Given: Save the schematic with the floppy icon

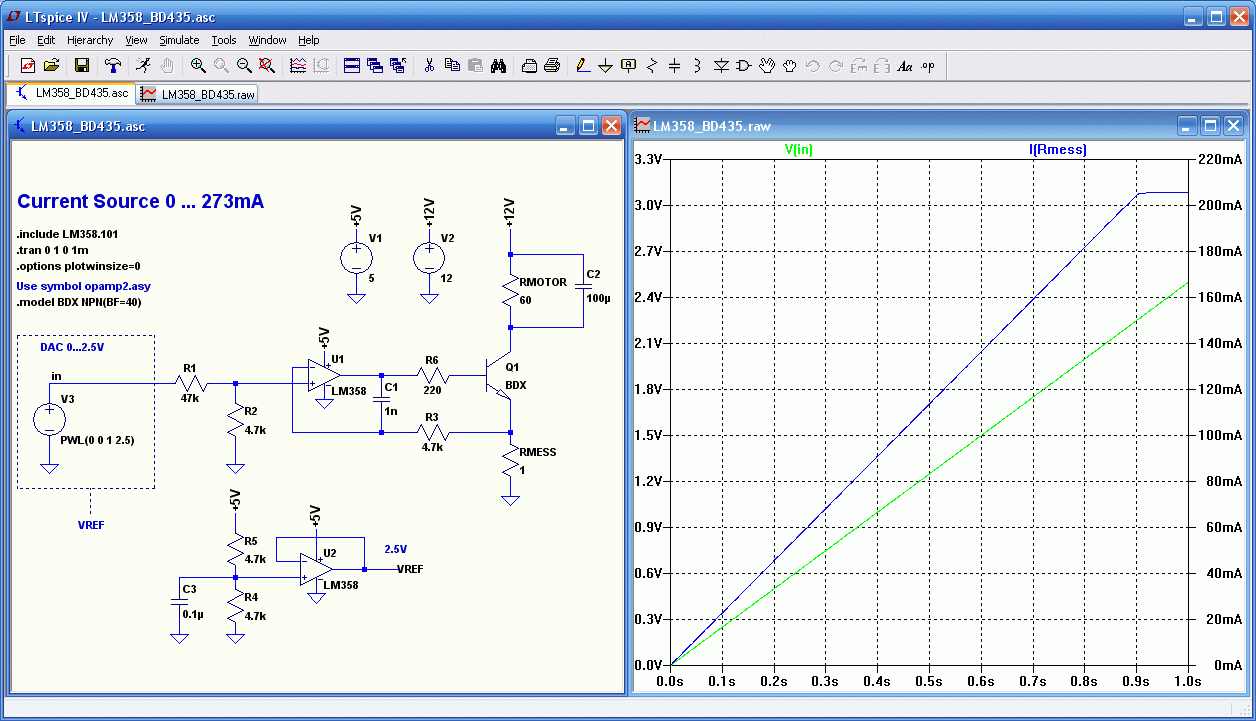Looking at the screenshot, I should [x=82, y=66].
